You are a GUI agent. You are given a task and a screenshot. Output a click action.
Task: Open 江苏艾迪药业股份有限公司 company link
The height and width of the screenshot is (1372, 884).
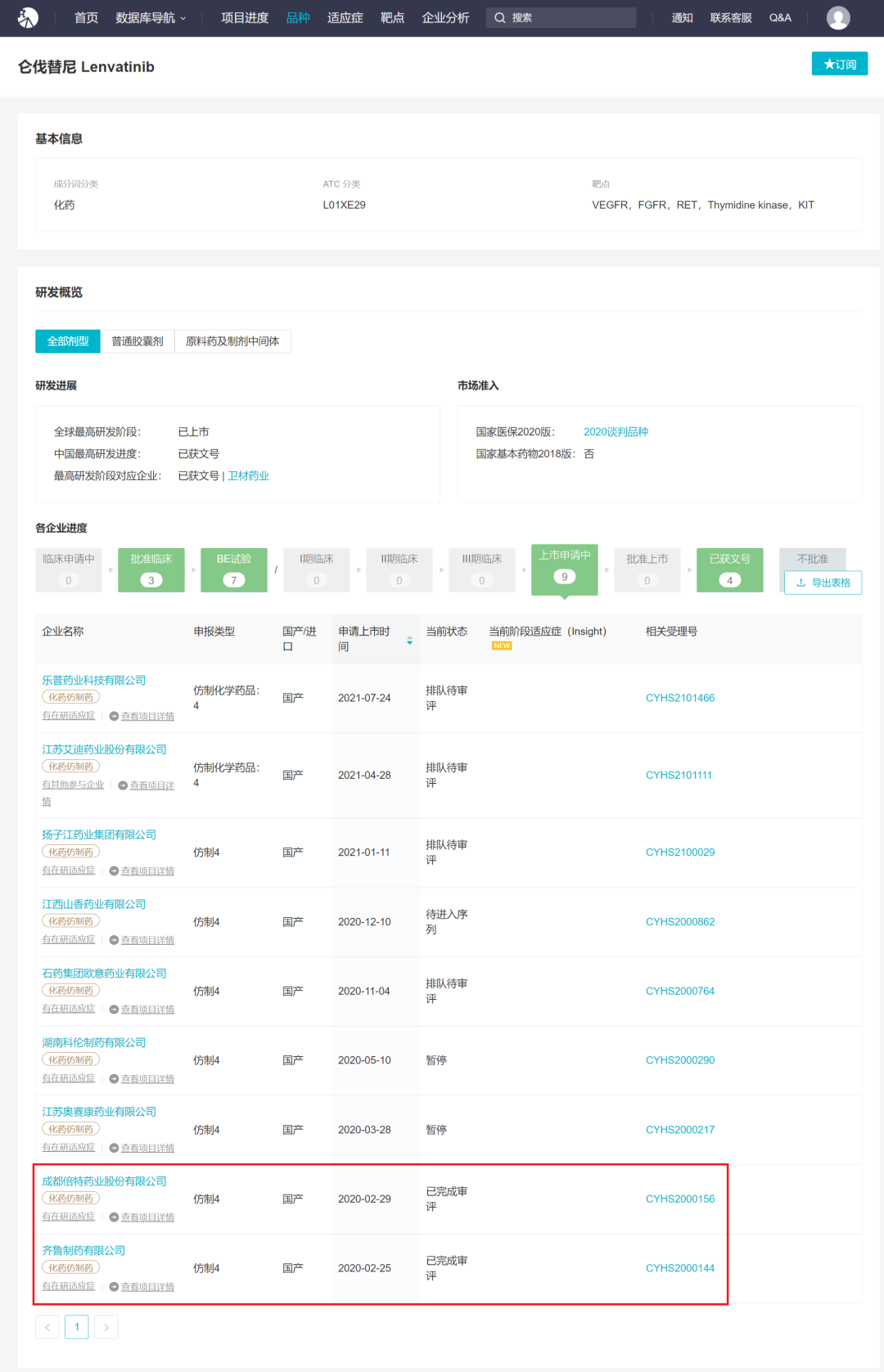point(104,749)
